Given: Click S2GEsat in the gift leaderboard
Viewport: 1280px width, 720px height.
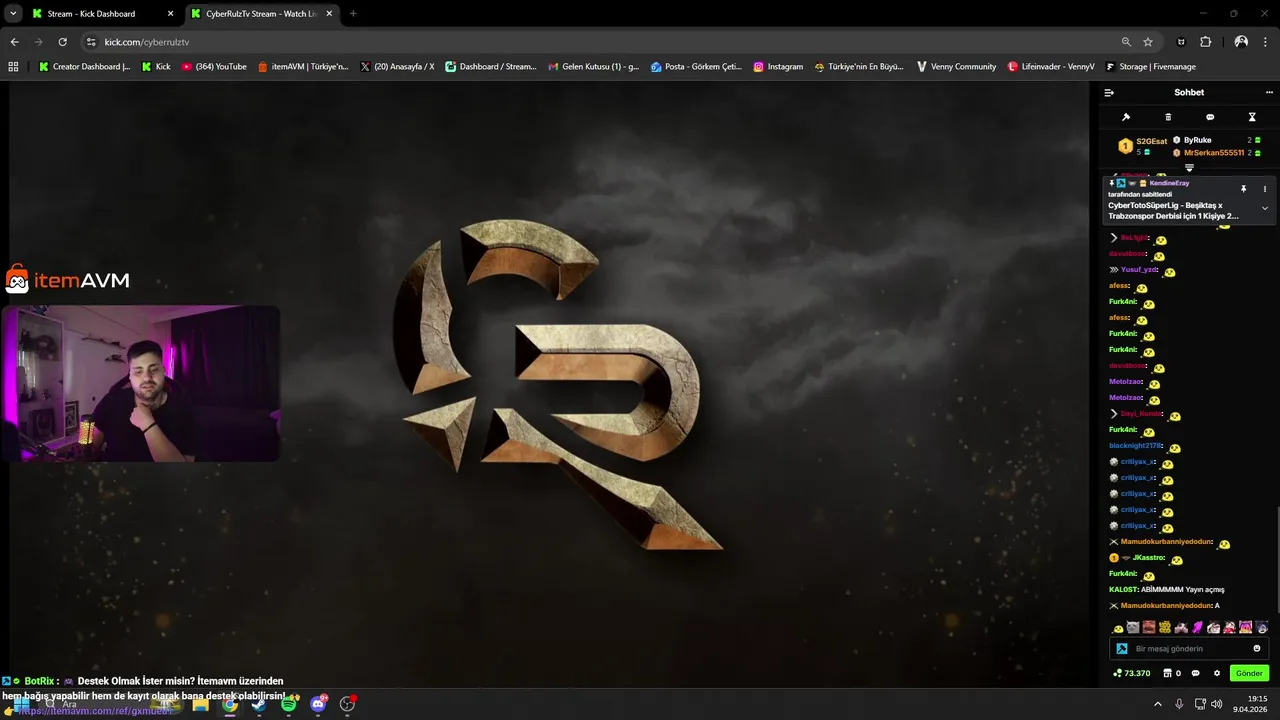Looking at the screenshot, I should click(x=1151, y=141).
